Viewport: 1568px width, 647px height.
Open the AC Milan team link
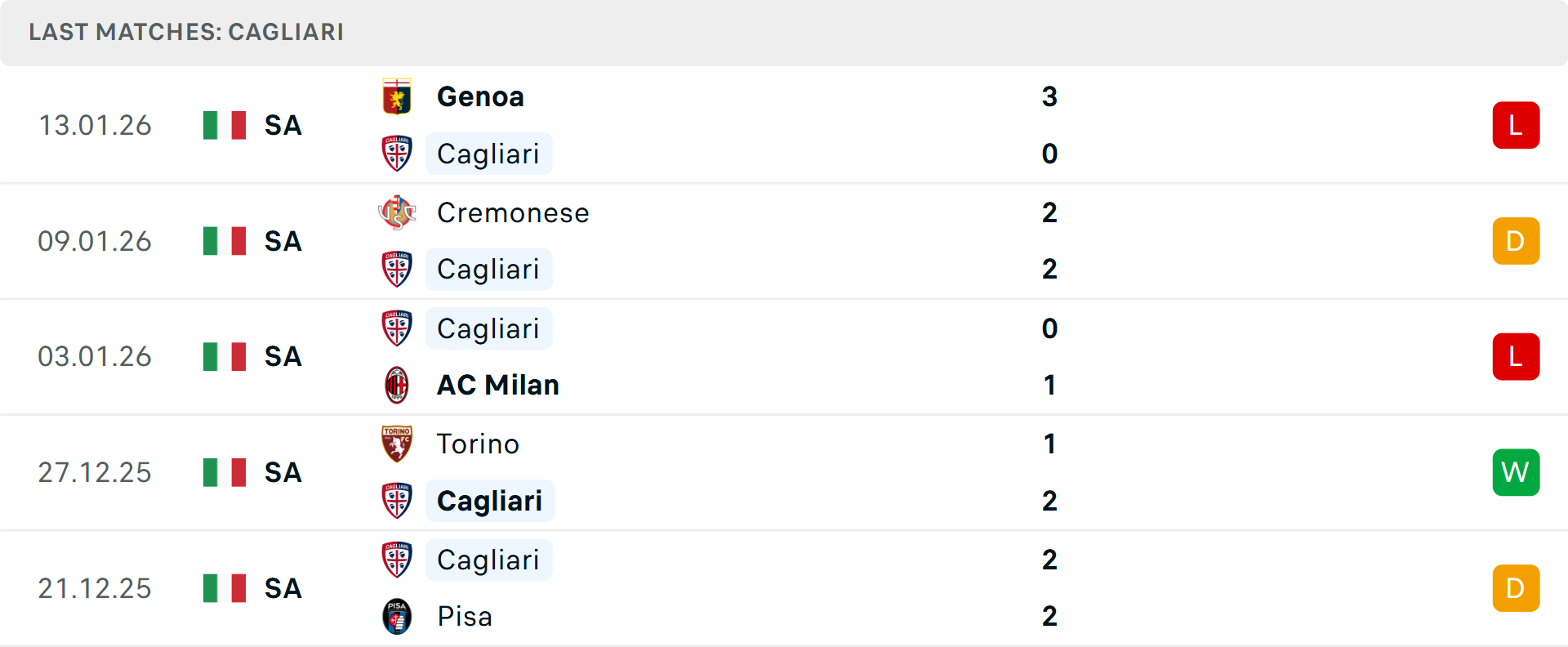[497, 385]
